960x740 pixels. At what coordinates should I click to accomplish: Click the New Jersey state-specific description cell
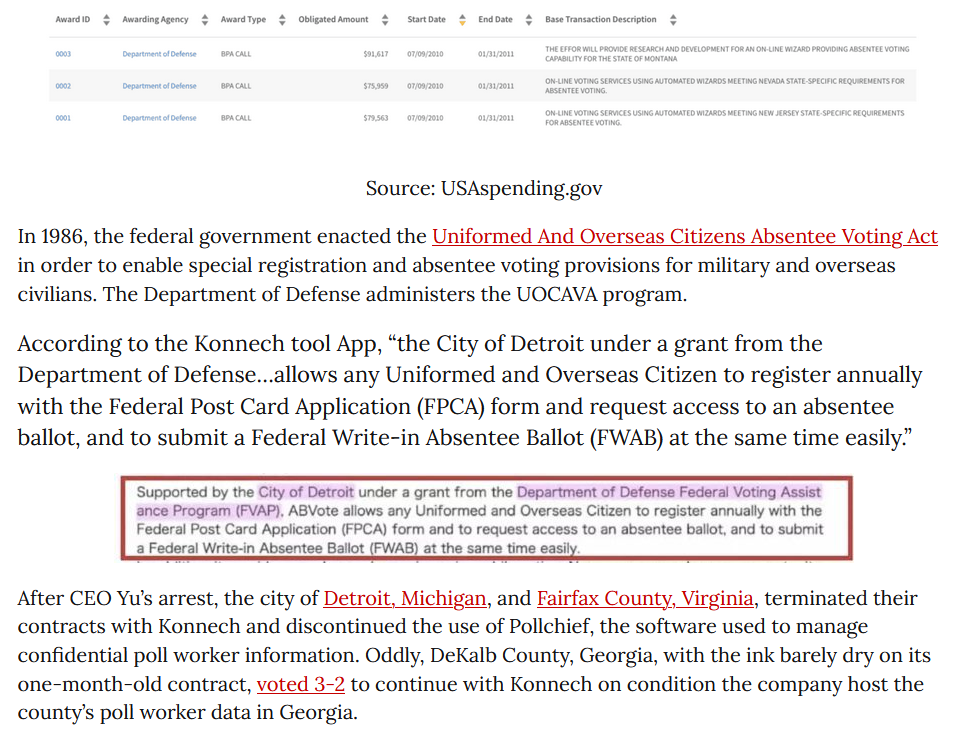coord(724,118)
